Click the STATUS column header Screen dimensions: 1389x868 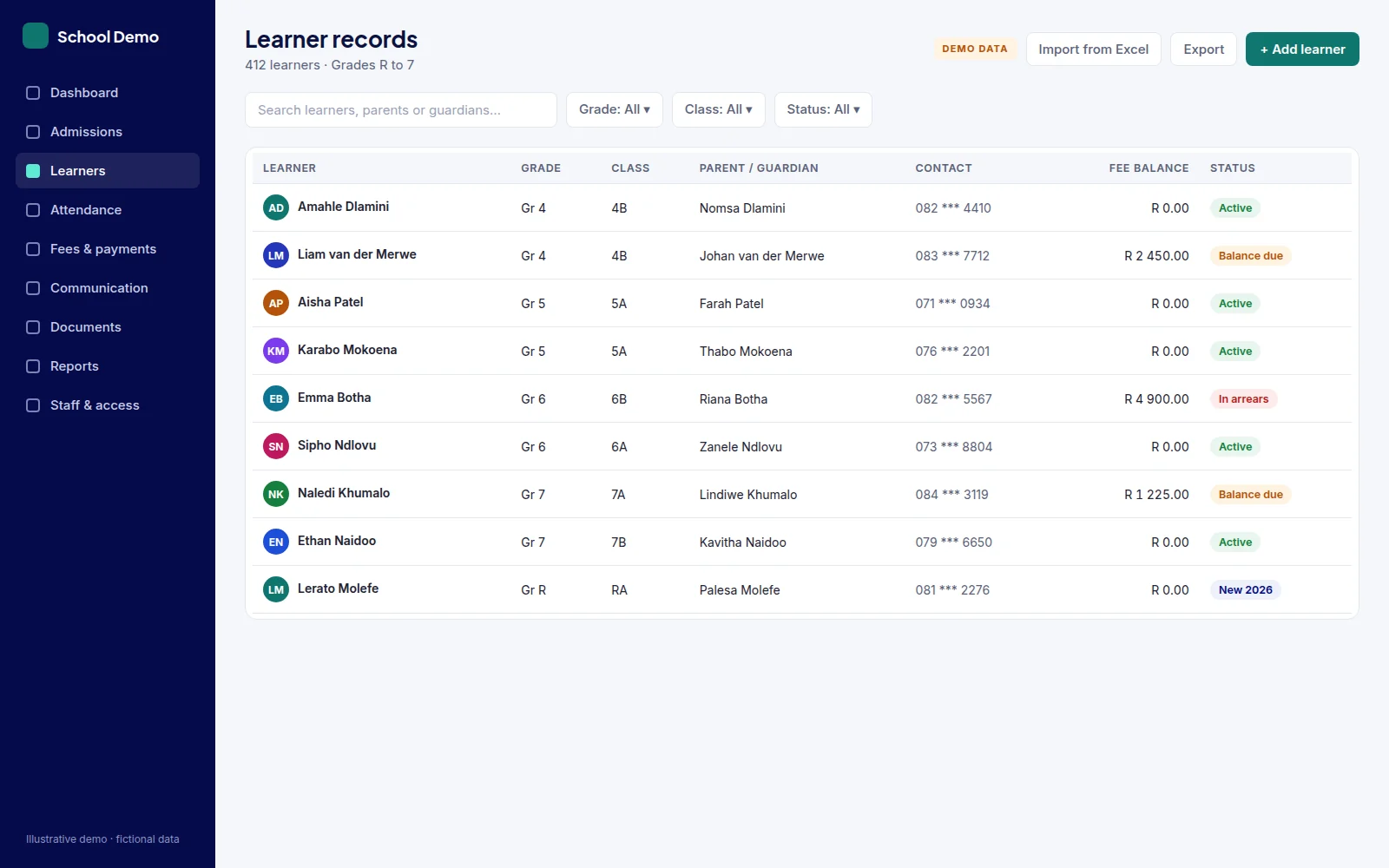(x=1233, y=168)
